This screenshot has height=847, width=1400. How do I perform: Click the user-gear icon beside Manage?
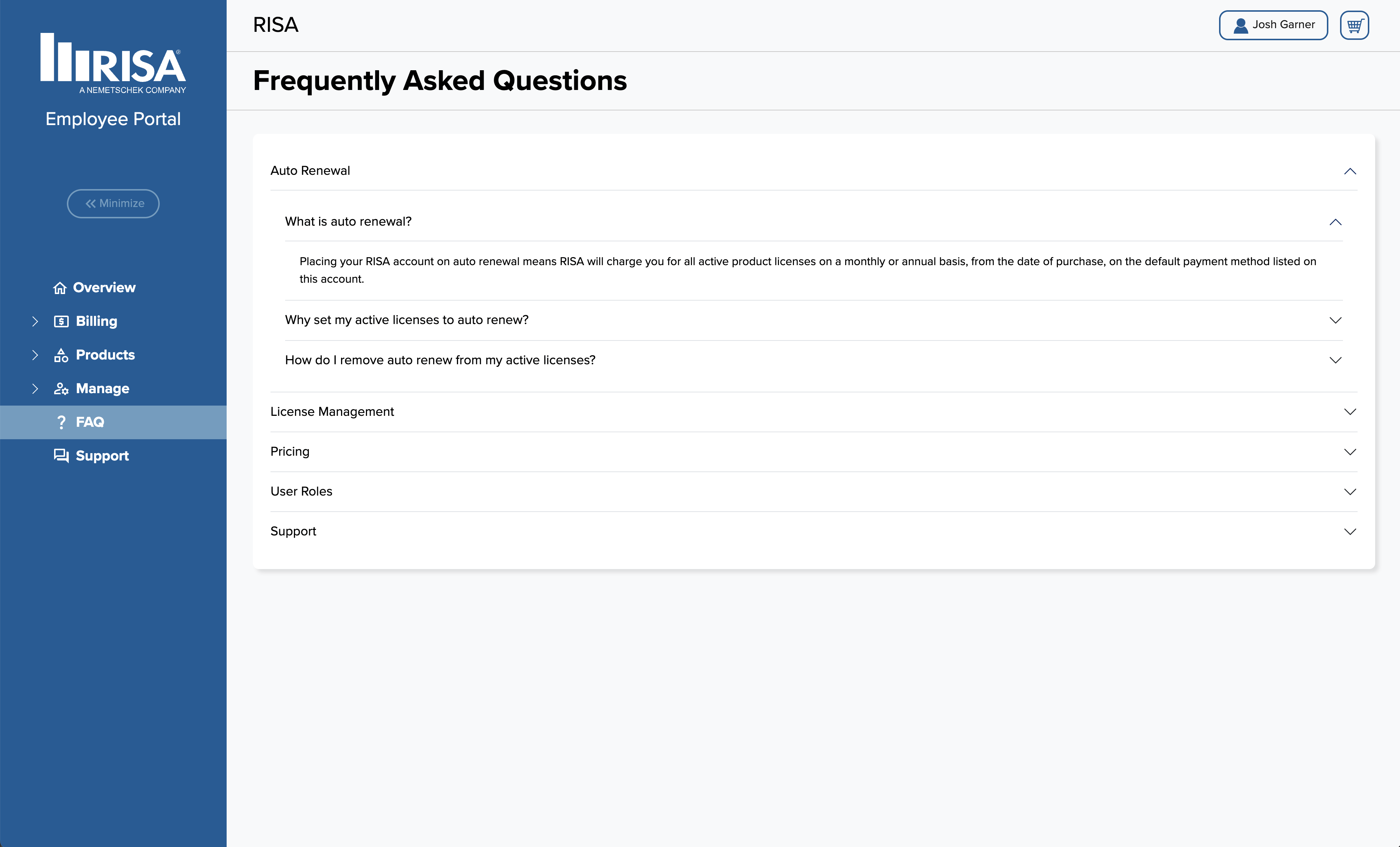click(x=61, y=389)
